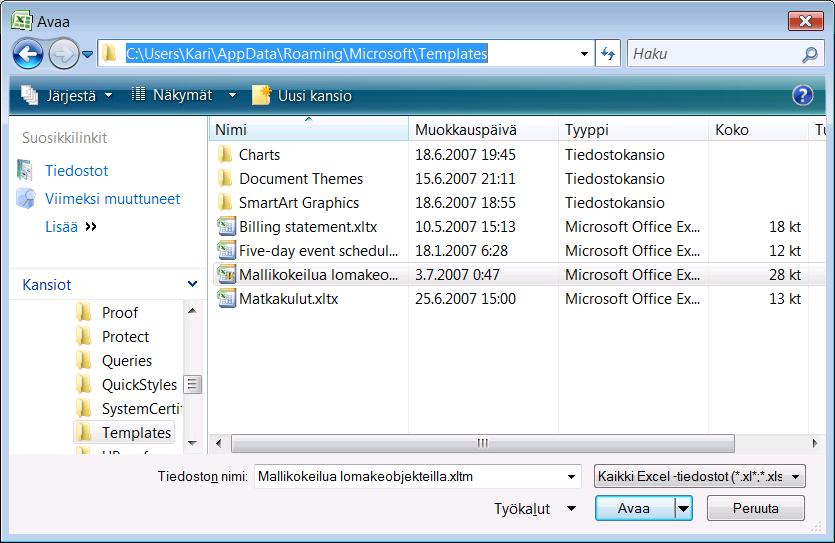
Task: Click the Lisää more links
Action: coord(71,227)
